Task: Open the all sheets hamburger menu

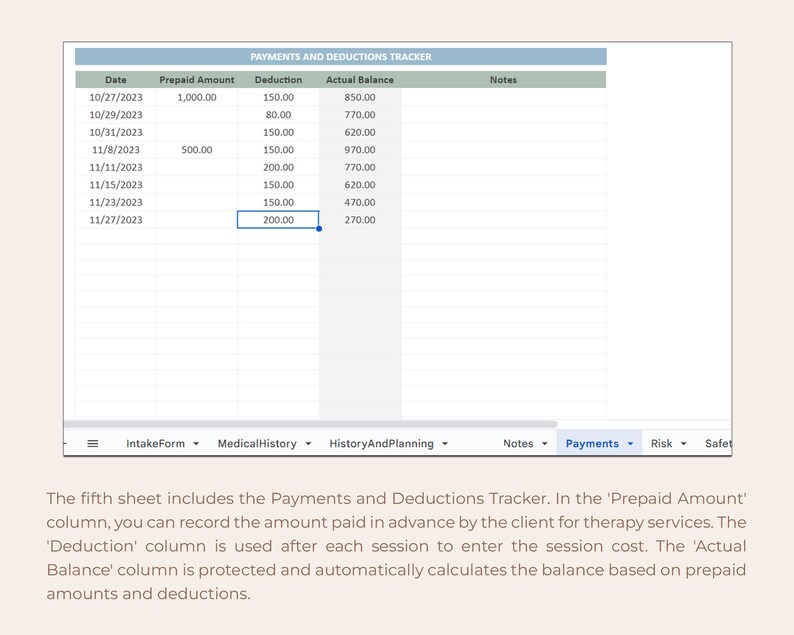Action: tap(93, 444)
